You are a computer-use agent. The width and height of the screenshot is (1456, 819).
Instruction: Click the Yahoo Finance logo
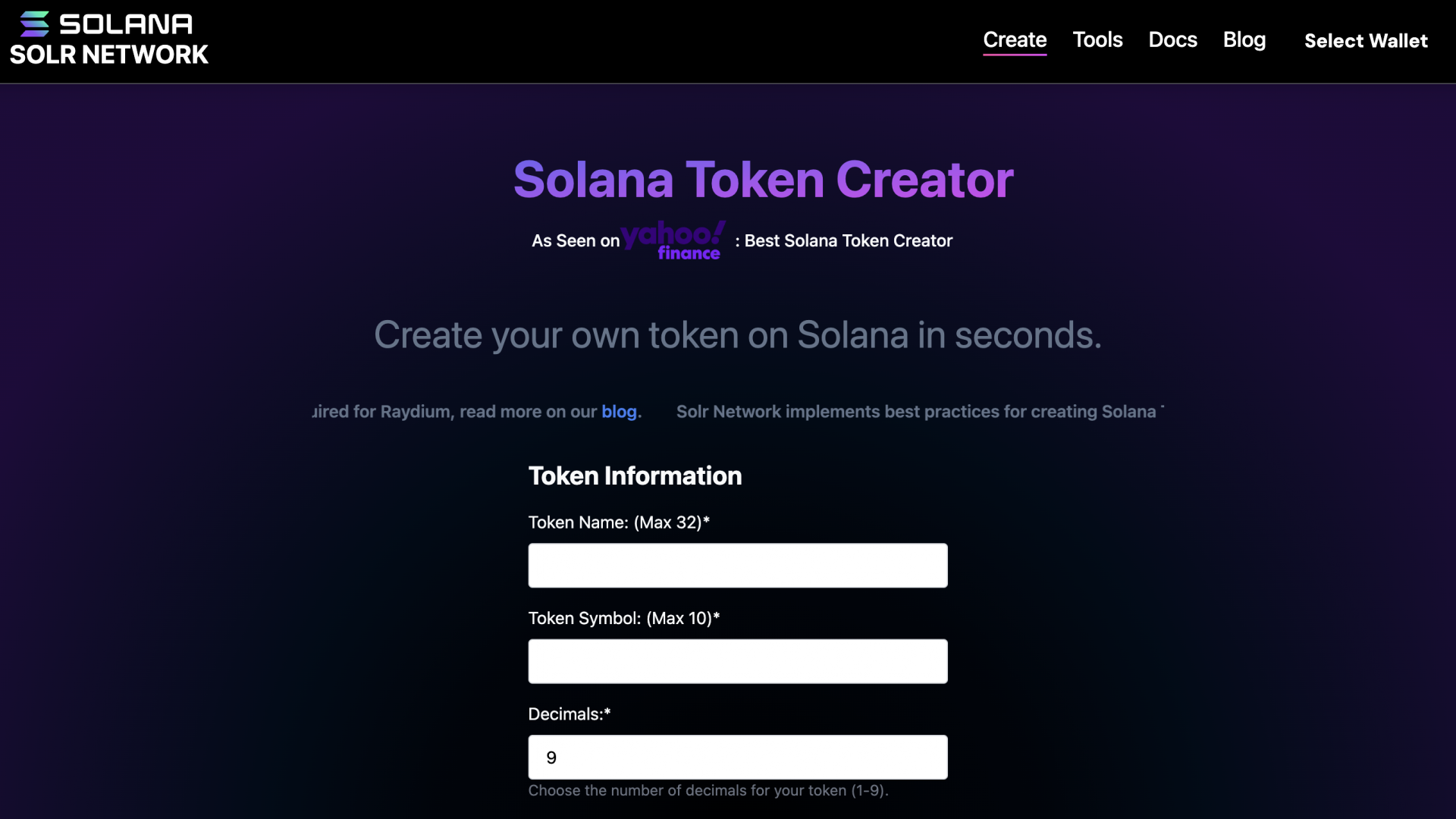(673, 240)
